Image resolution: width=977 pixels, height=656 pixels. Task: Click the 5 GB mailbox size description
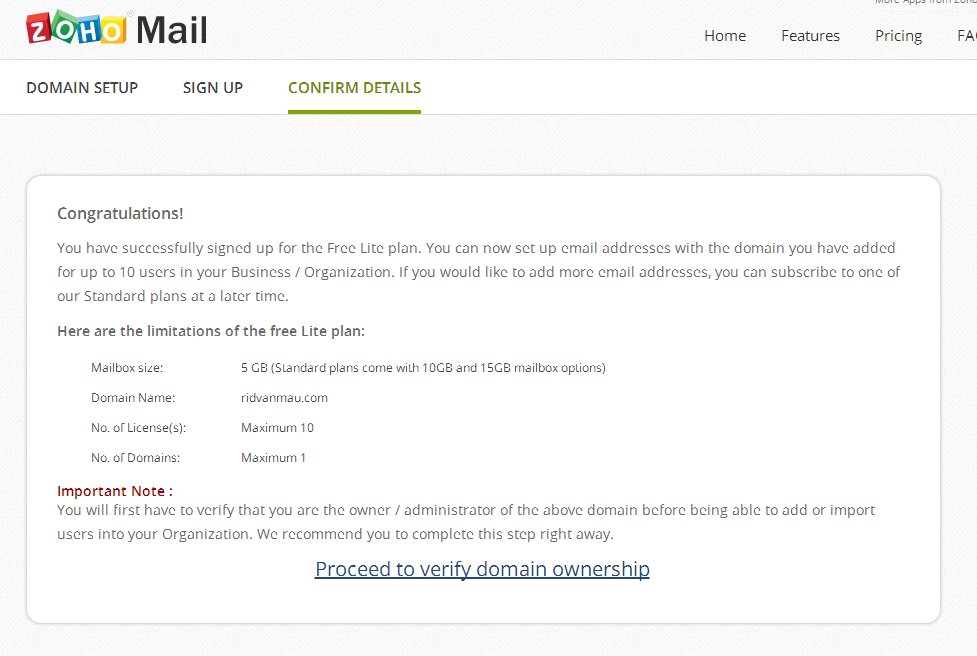click(x=423, y=368)
